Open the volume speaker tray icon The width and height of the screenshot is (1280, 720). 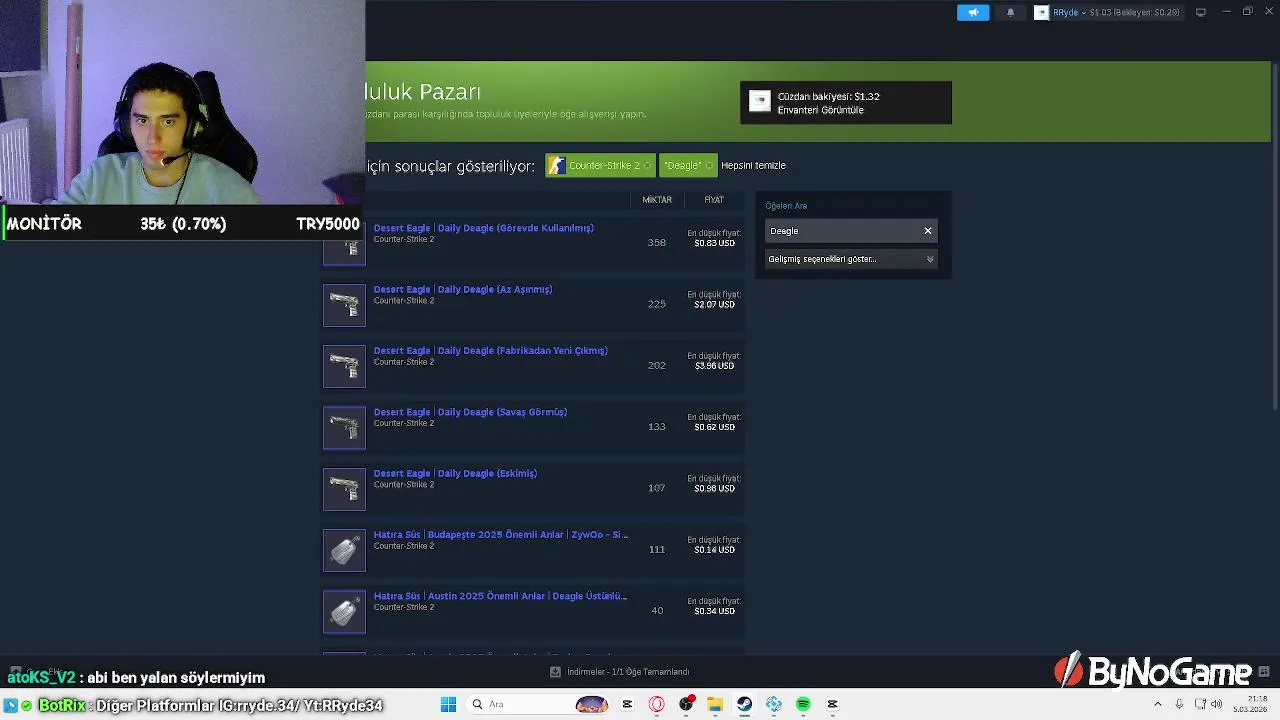click(1218, 704)
